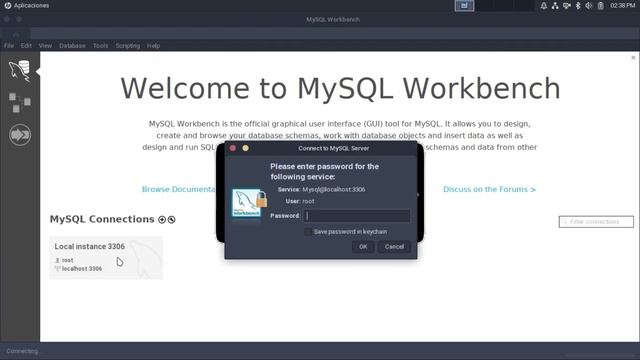
Task: Open the Edit menu
Action: click(x=26, y=46)
